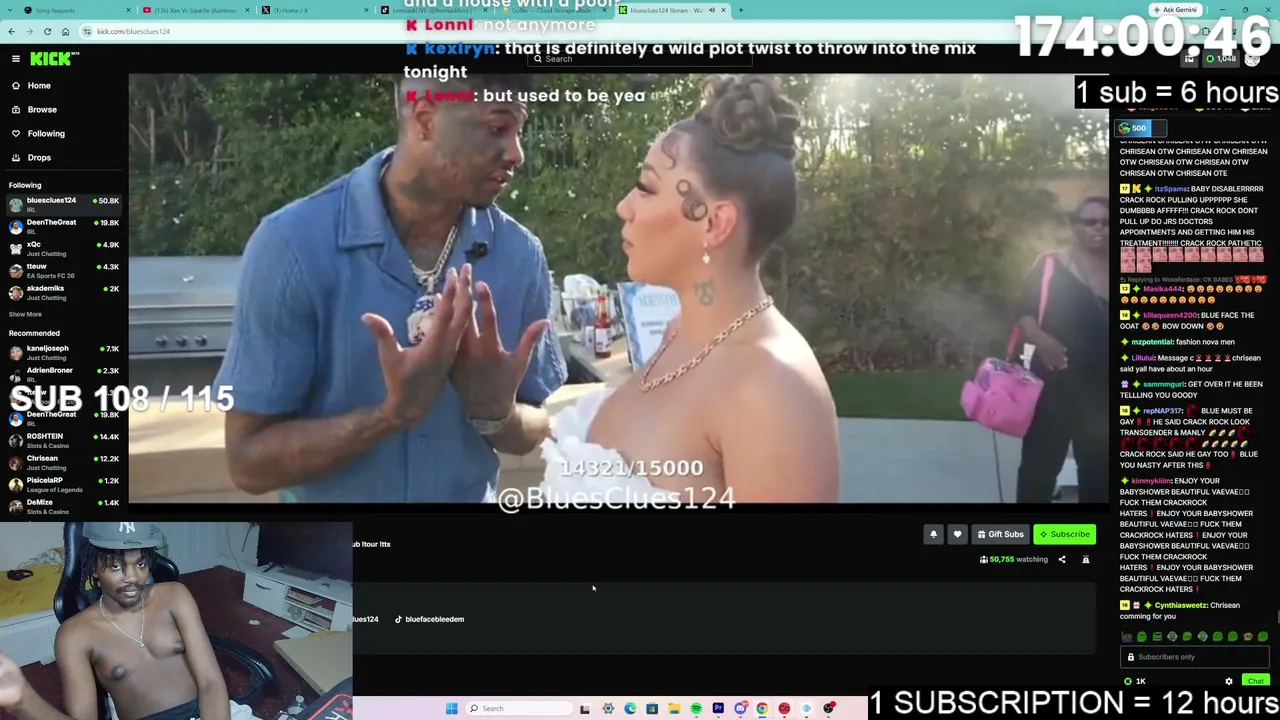Open the AdrienBroner recommended channel

point(64,374)
